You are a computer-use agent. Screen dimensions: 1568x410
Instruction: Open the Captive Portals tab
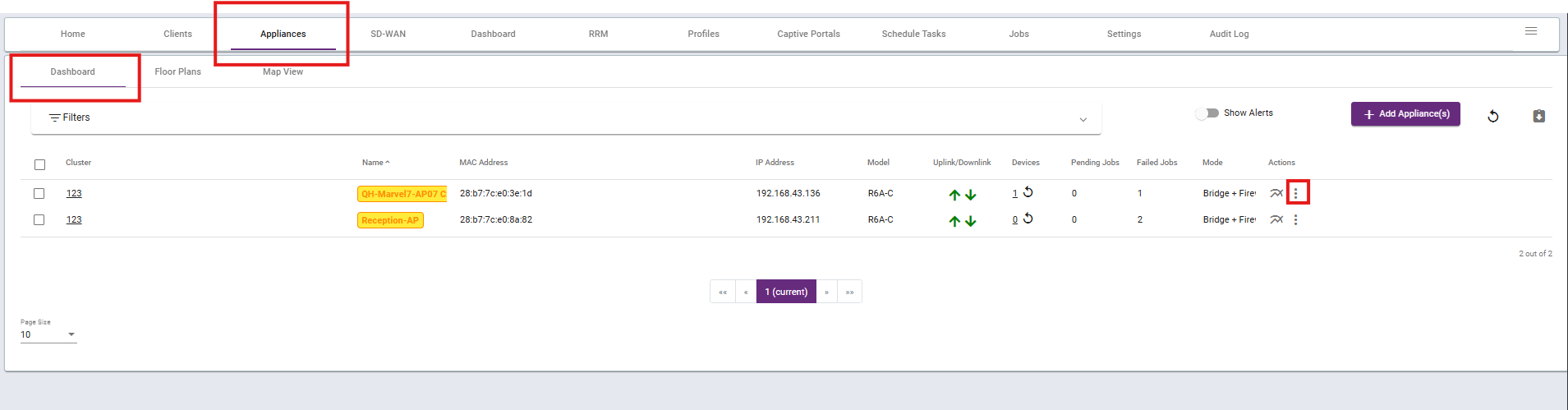[x=809, y=34]
